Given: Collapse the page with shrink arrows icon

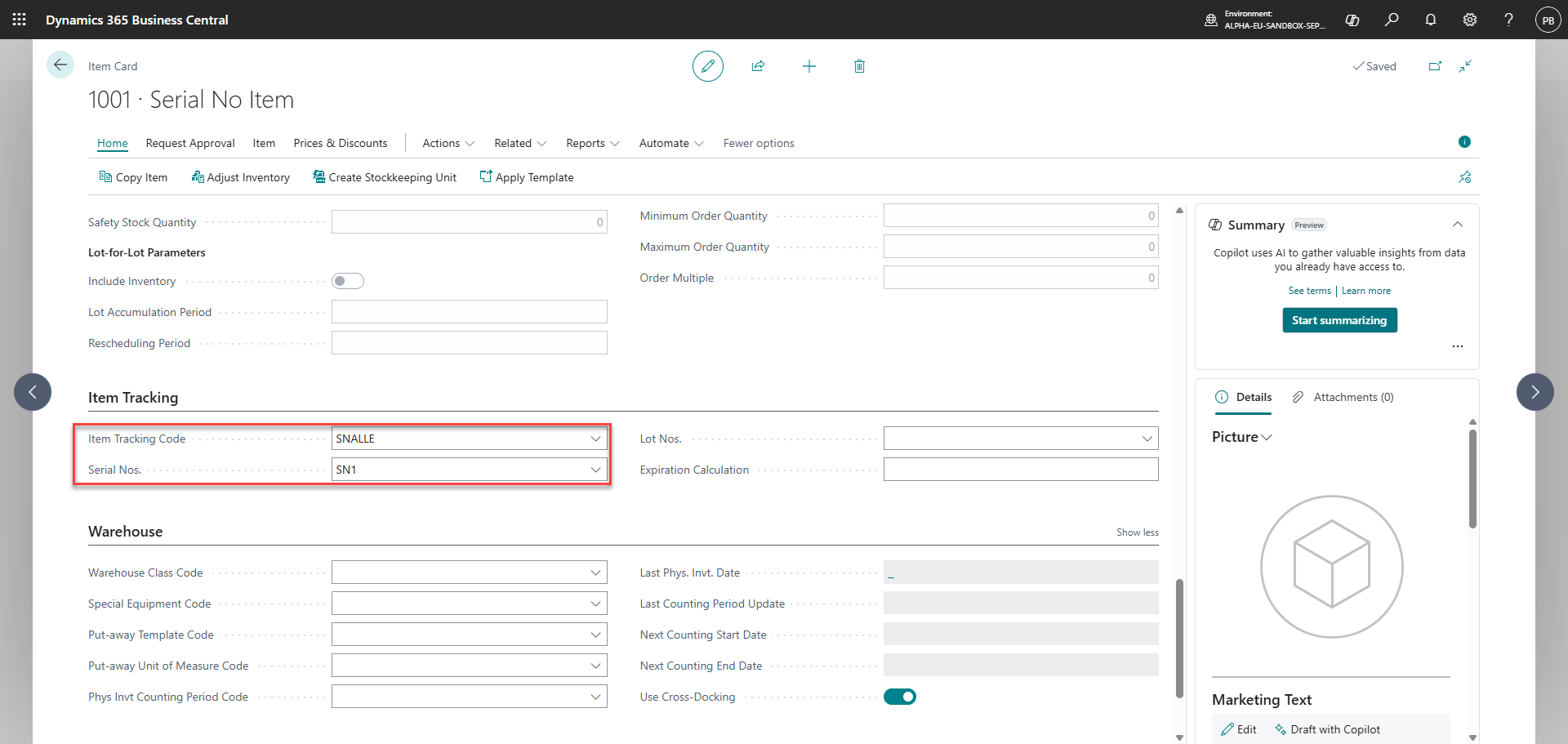Looking at the screenshot, I should (1465, 66).
